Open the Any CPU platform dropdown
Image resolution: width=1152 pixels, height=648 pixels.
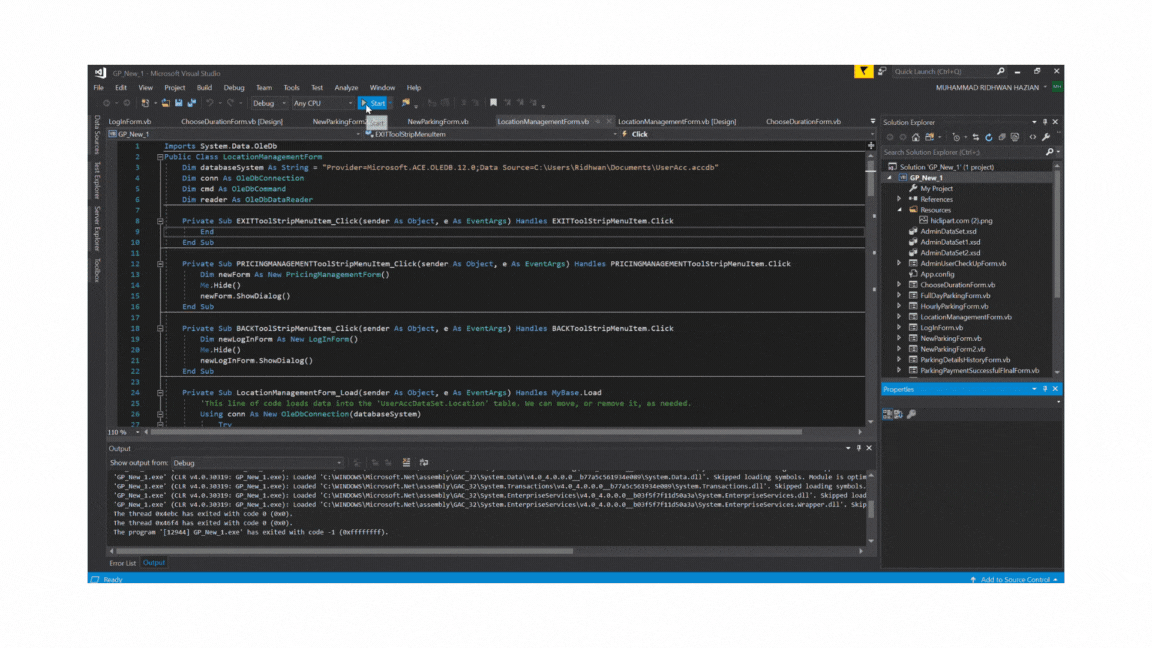[x=323, y=104]
